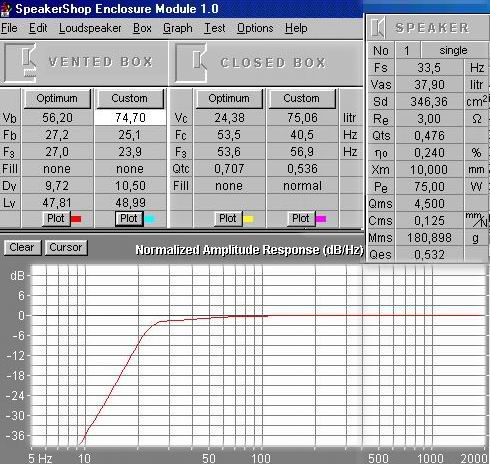Open the Loudspeaker menu

click(90, 28)
